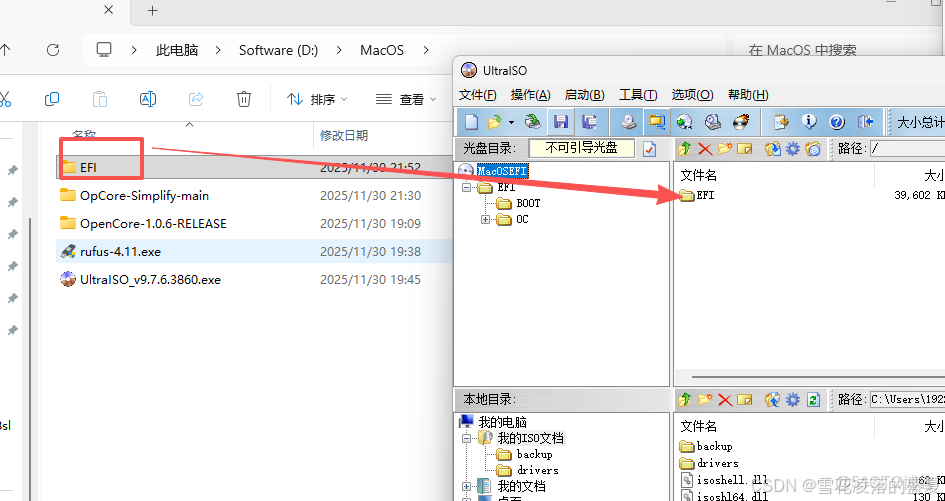Open the 文件(F) menu in UltraISO
The width and height of the screenshot is (945, 501).
tap(478, 95)
